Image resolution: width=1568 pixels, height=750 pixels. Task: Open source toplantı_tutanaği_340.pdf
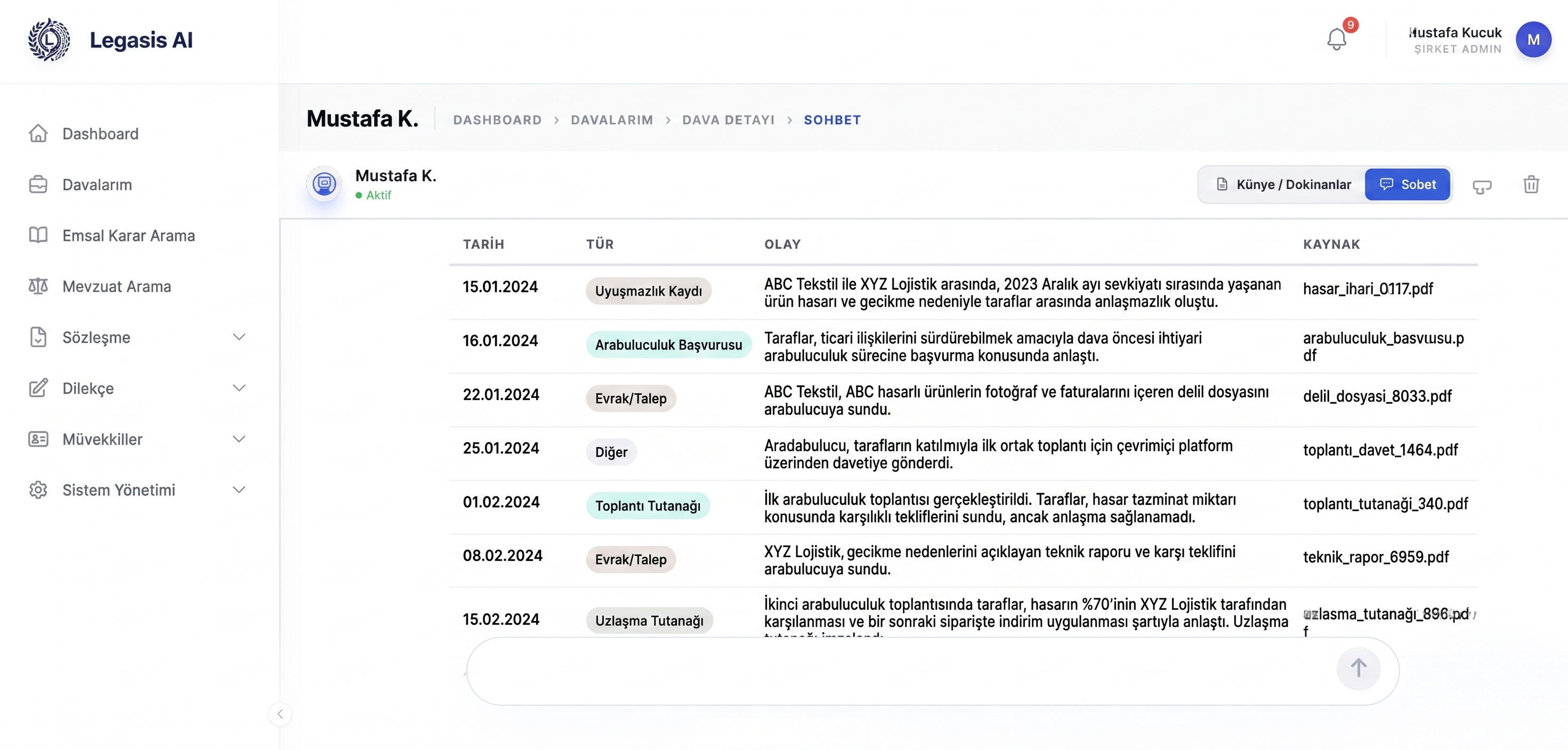tap(1385, 504)
